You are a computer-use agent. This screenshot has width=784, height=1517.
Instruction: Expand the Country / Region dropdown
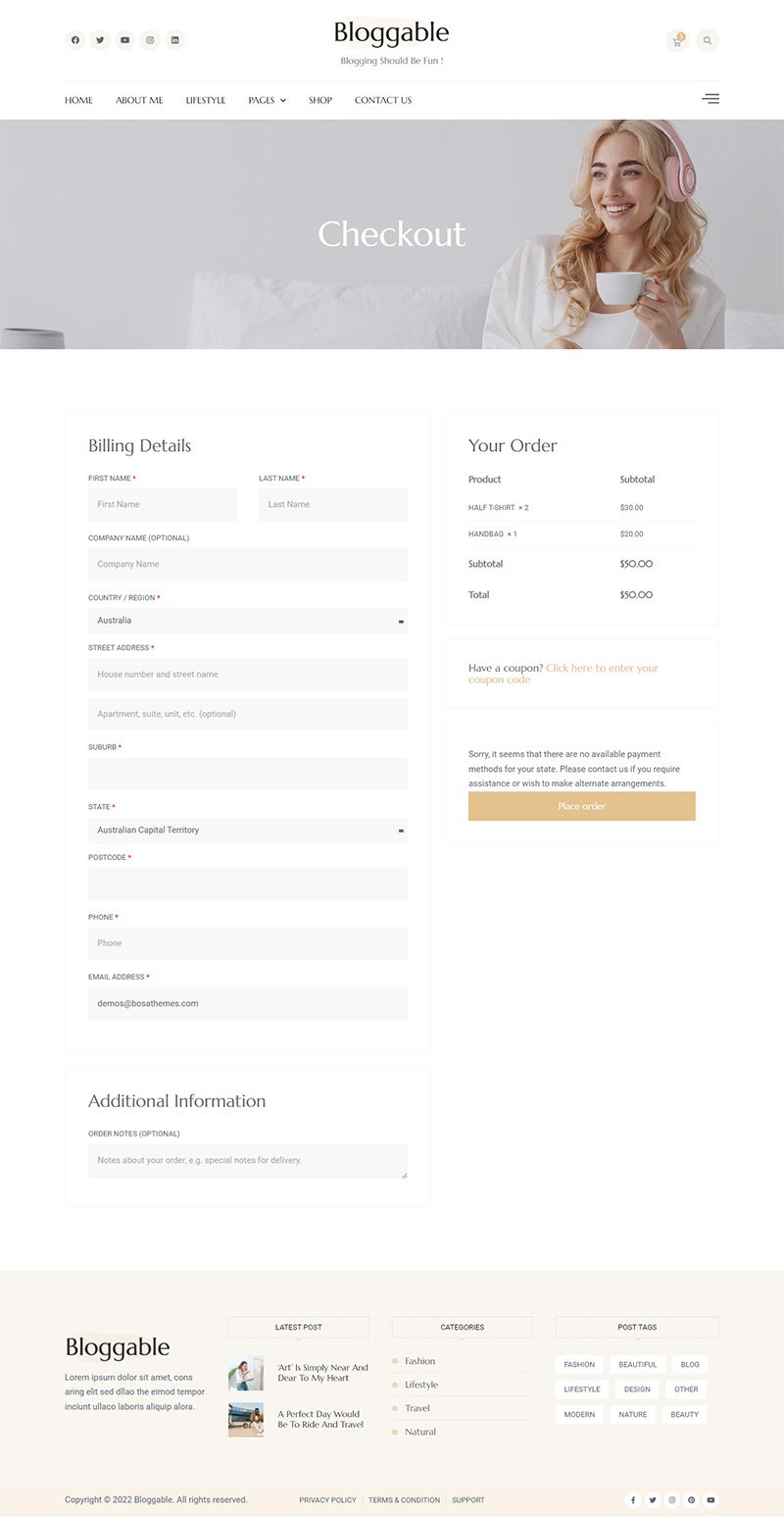[247, 621]
